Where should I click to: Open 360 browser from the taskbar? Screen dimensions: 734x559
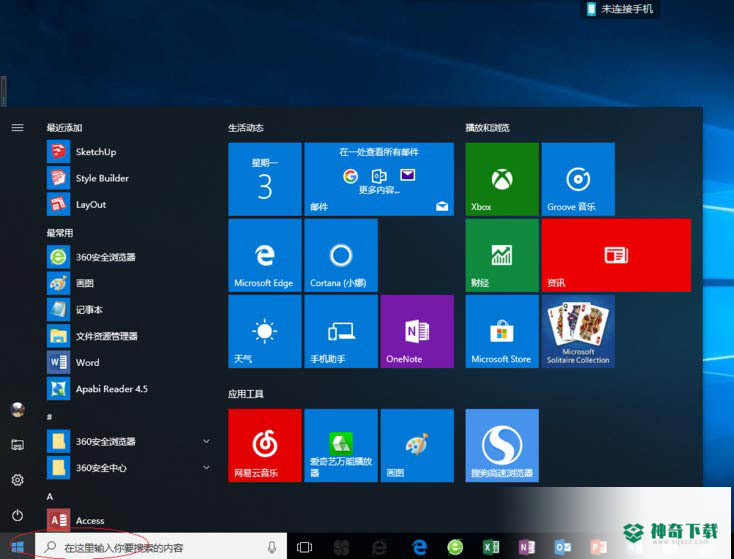pyautogui.click(x=455, y=547)
